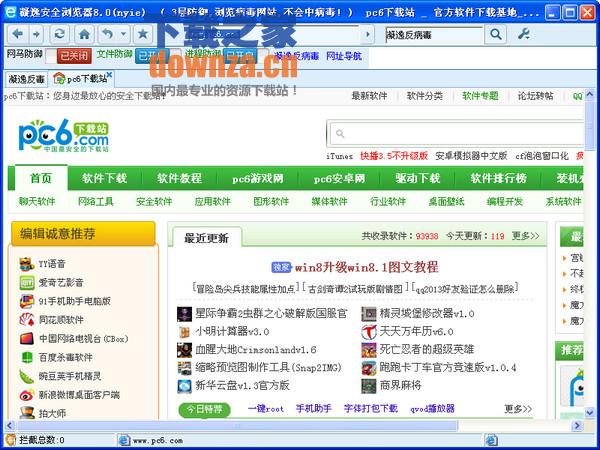
Task: Click the browser Back arrow button
Action: [x=17, y=35]
